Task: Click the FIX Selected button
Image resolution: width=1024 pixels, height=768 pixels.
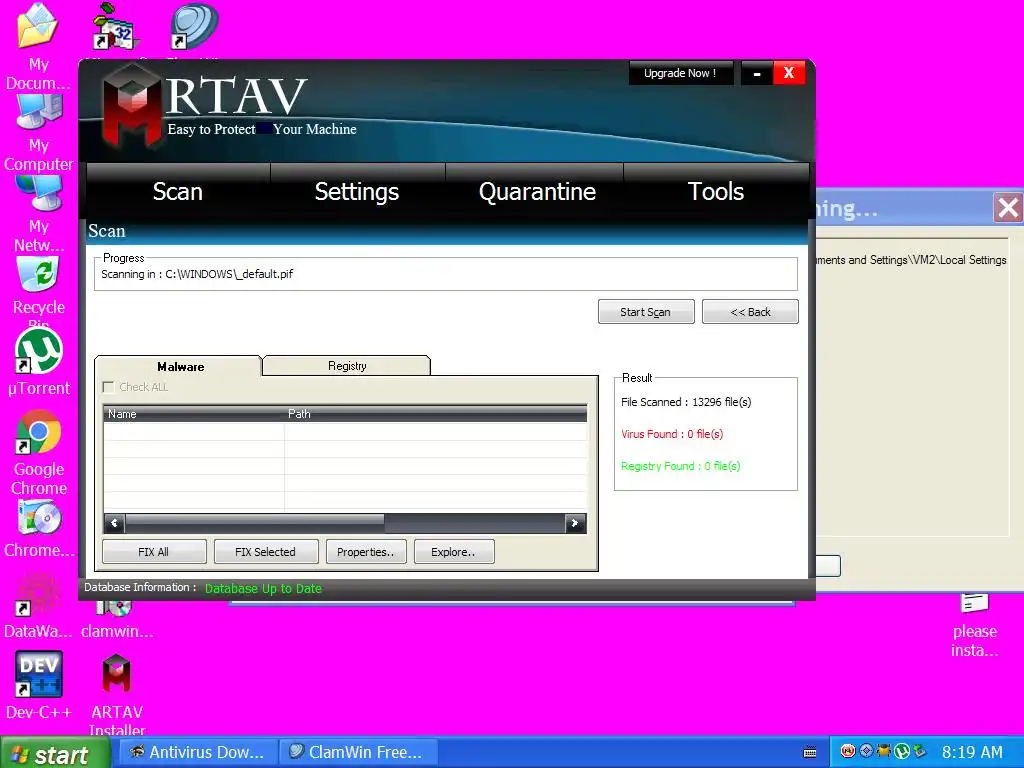Action: (x=266, y=551)
